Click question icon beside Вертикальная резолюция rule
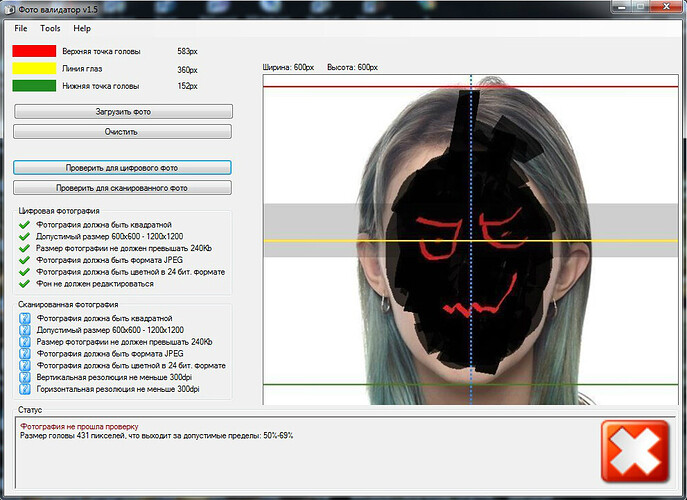The height and width of the screenshot is (500, 687). [25, 377]
